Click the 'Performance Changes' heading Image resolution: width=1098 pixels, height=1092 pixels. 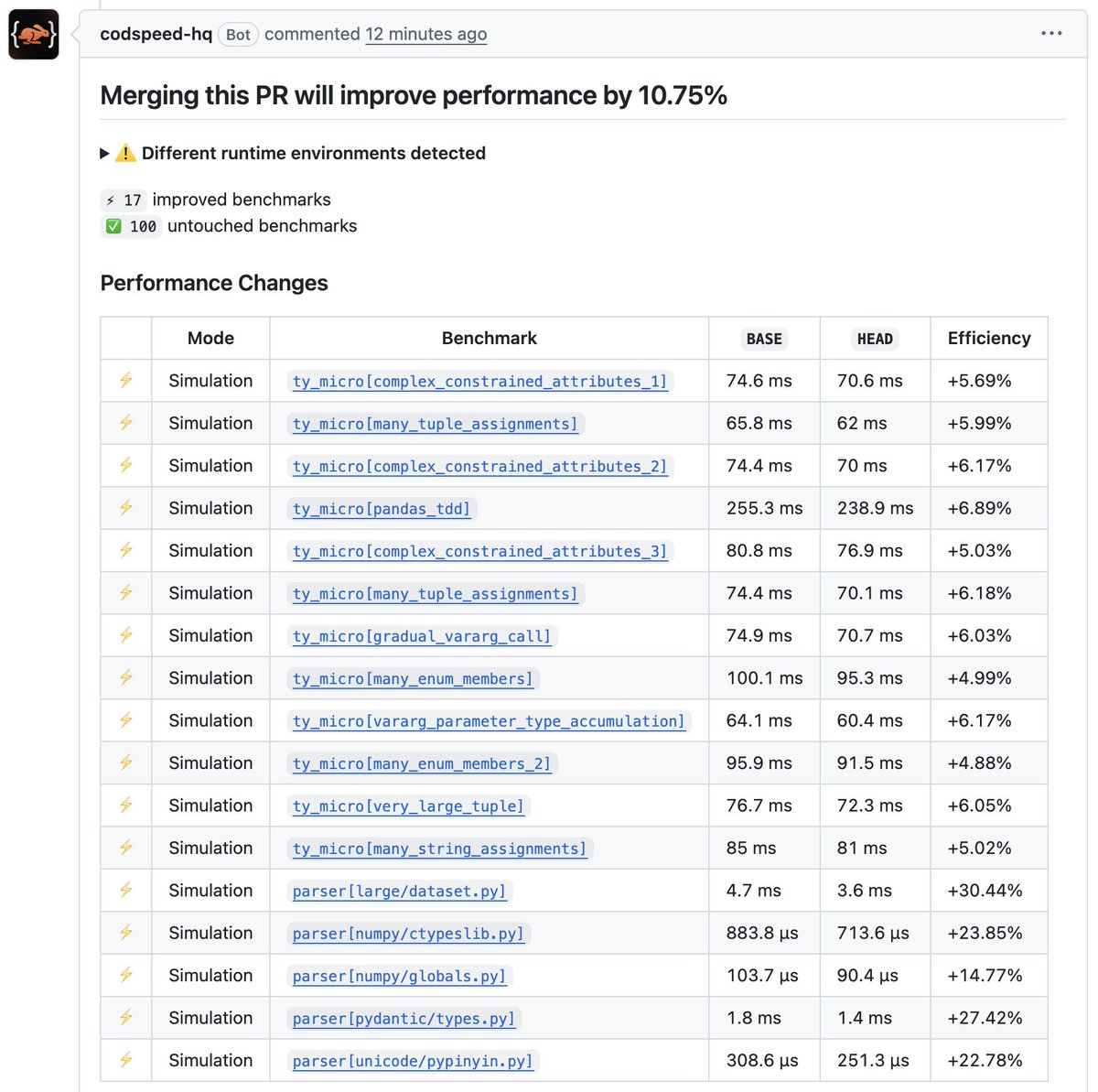[214, 283]
